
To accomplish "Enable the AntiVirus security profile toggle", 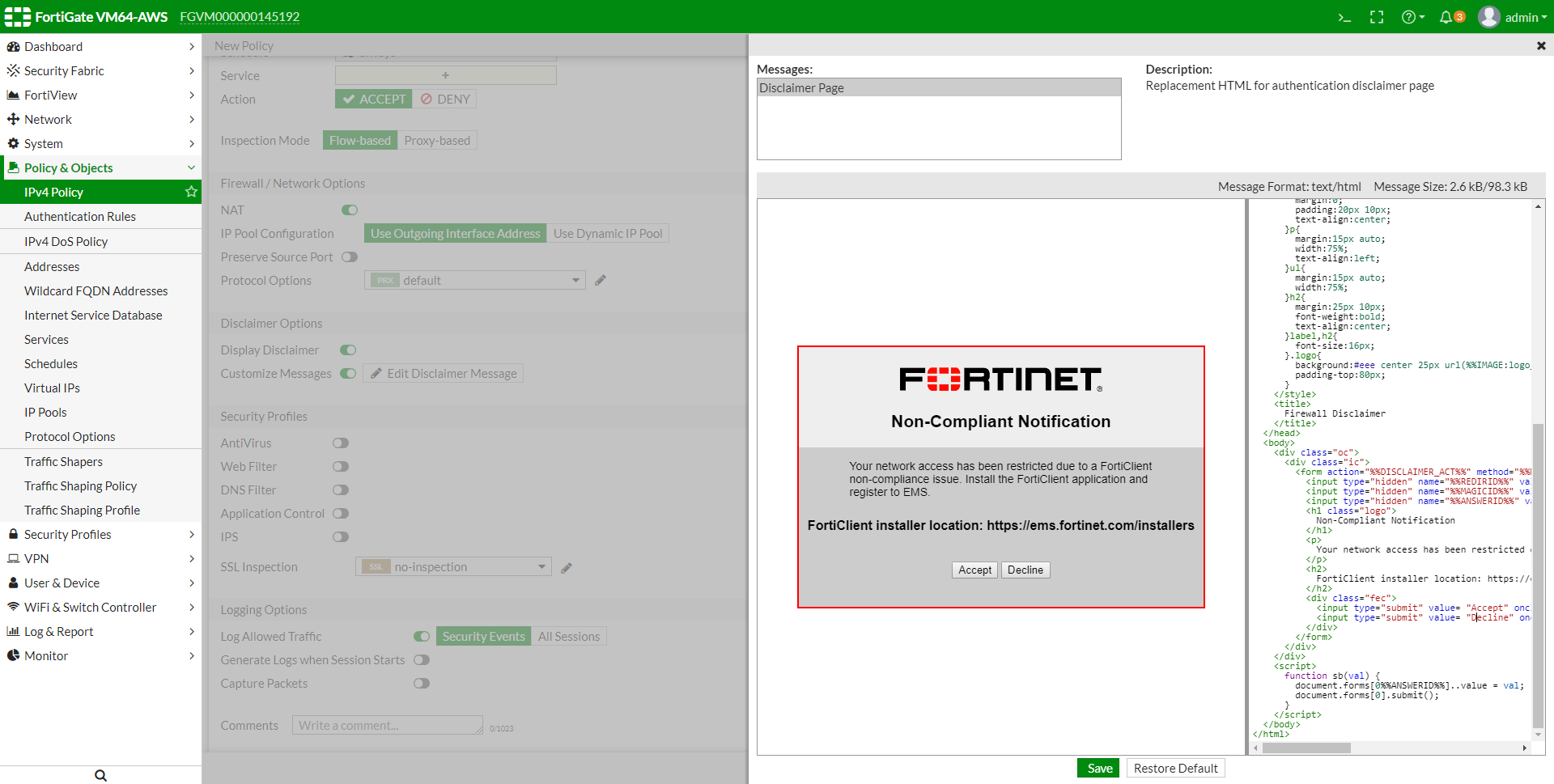I will 340,443.
